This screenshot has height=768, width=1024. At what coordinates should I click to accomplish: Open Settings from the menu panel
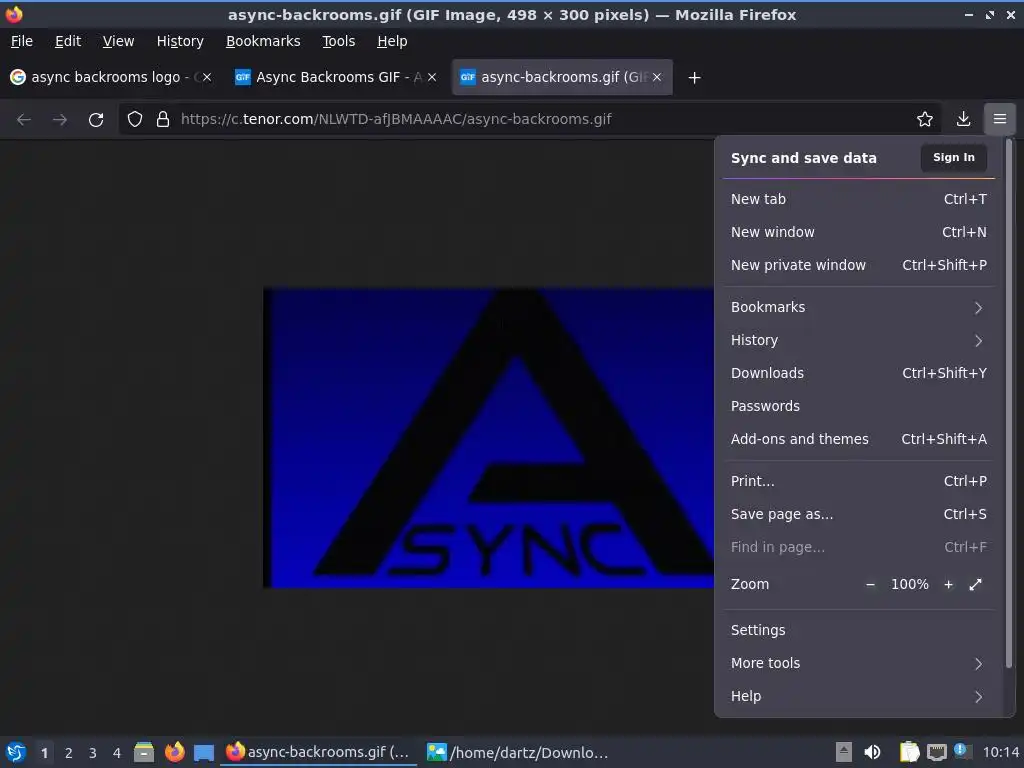[859, 630]
